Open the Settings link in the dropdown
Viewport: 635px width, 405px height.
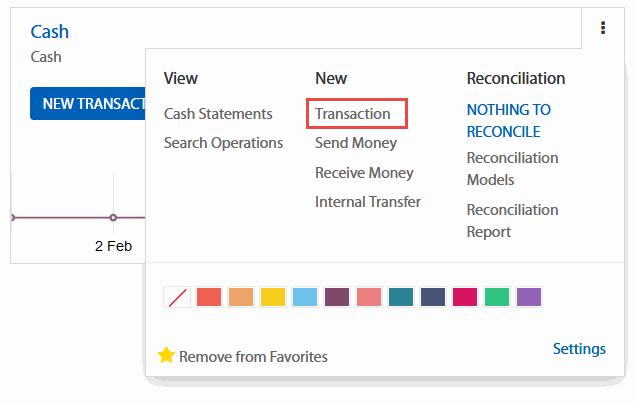(x=579, y=349)
